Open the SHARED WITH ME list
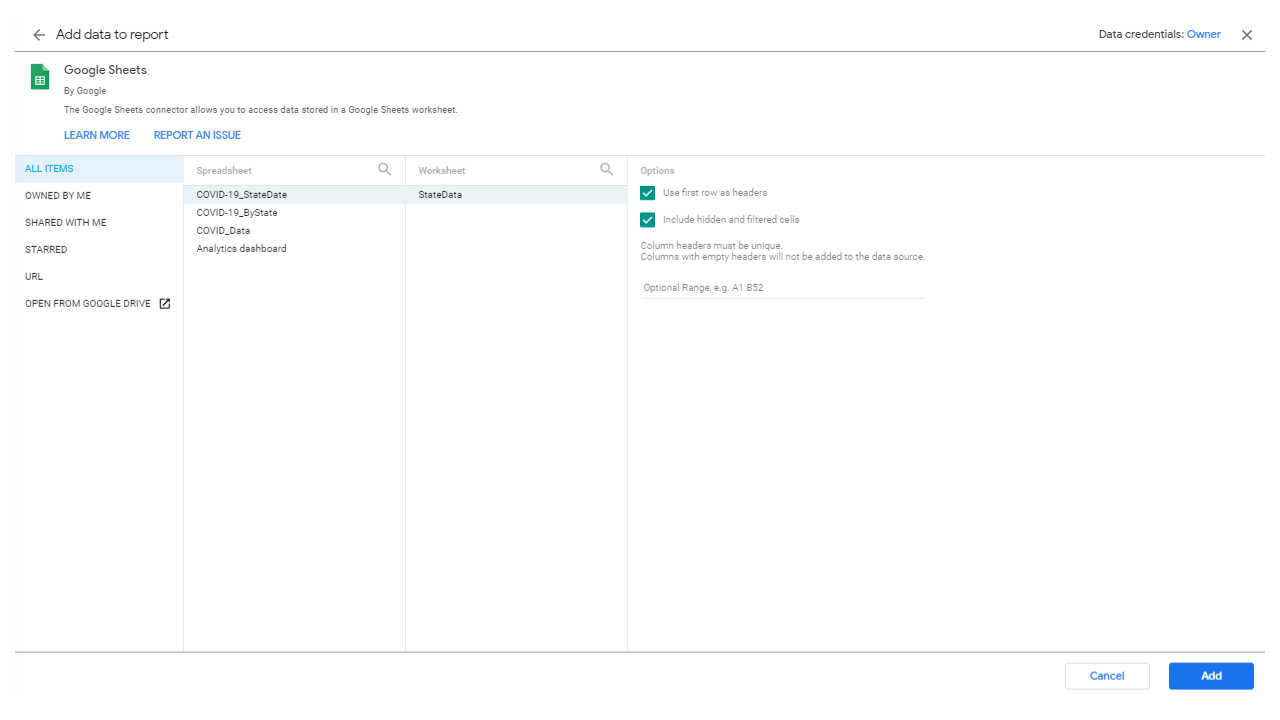 click(99, 223)
